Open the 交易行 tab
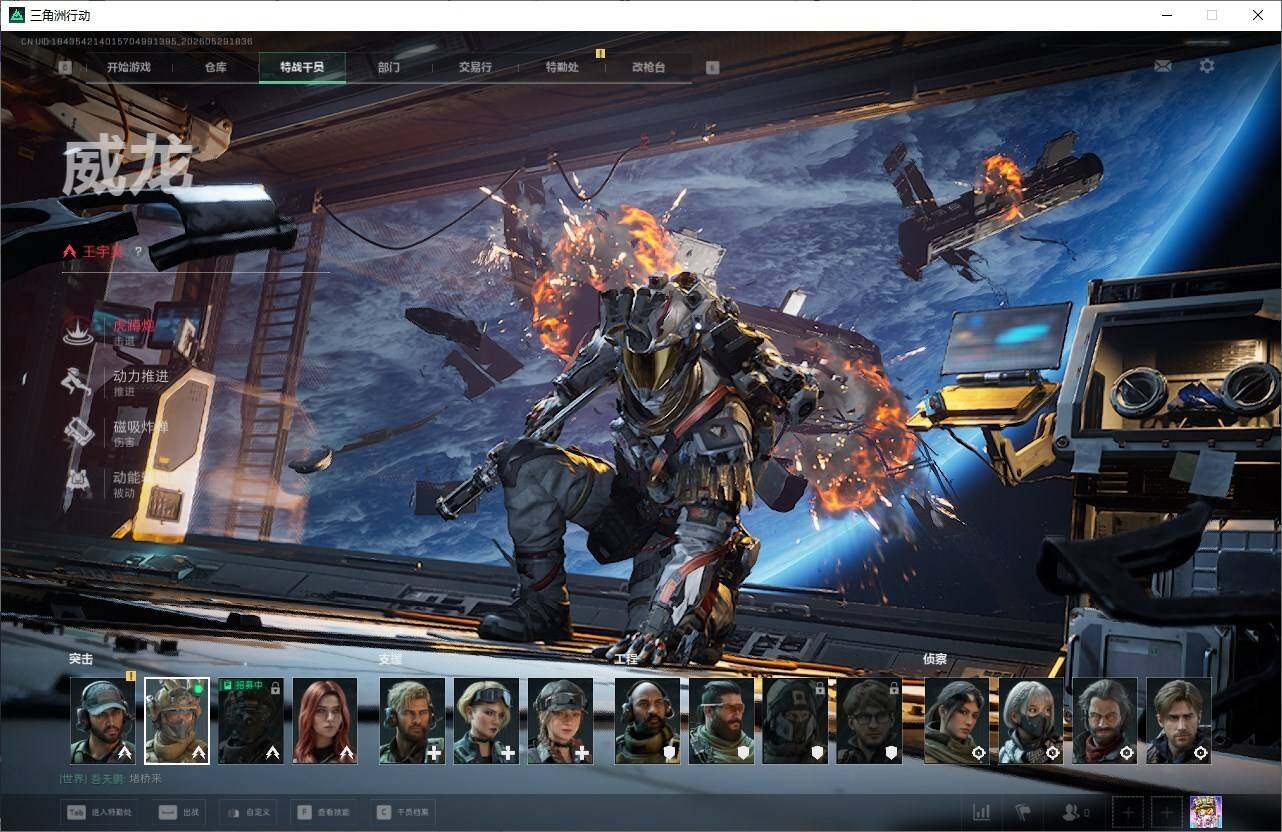 475,68
